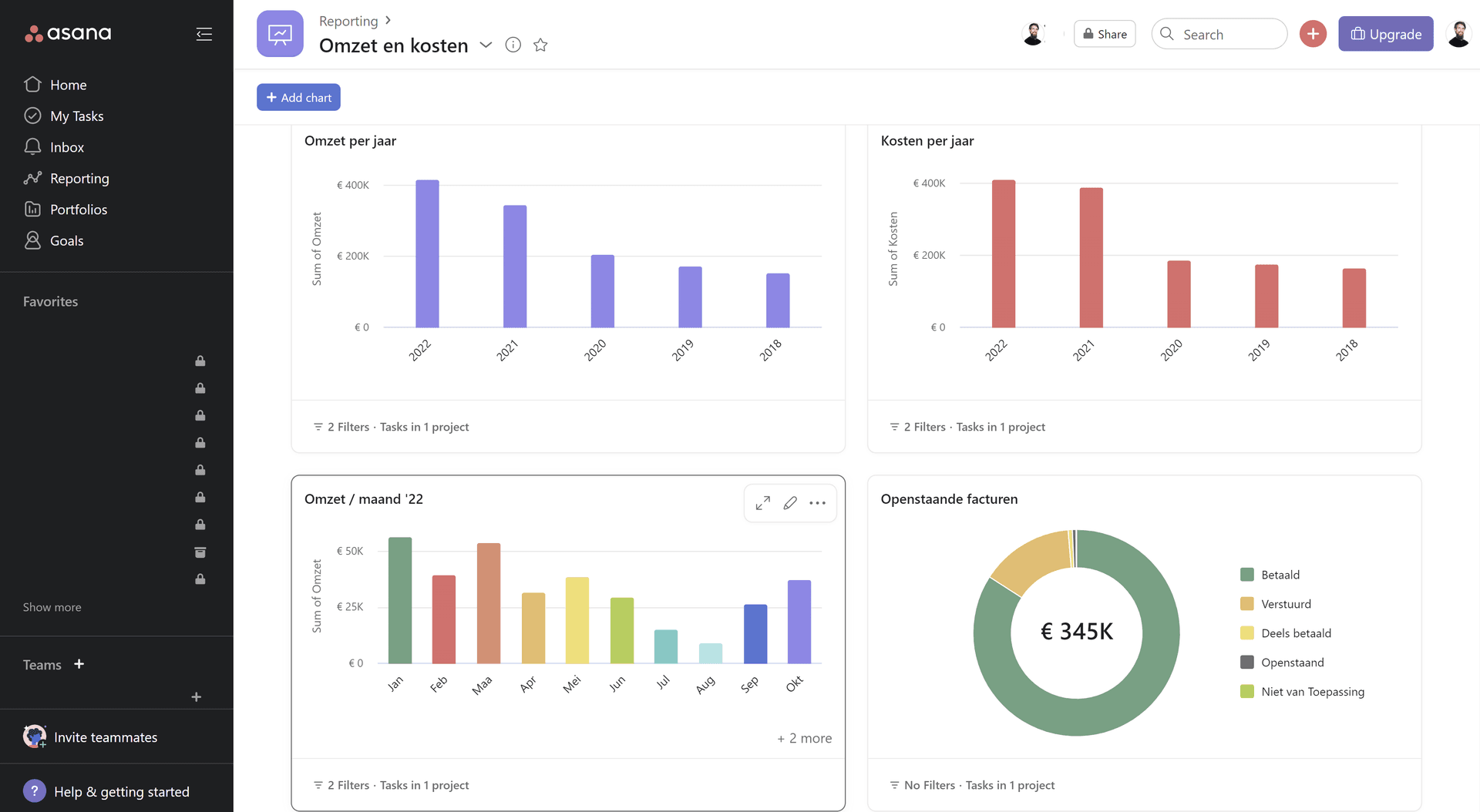The width and height of the screenshot is (1480, 812).
Task: Edit the Omzet / maand '22 chart
Action: coord(790,503)
